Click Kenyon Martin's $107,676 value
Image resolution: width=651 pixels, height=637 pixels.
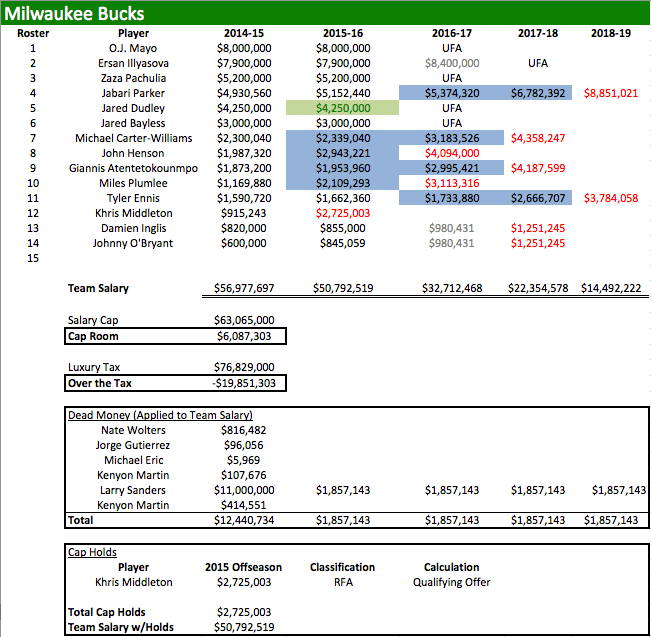pos(243,475)
